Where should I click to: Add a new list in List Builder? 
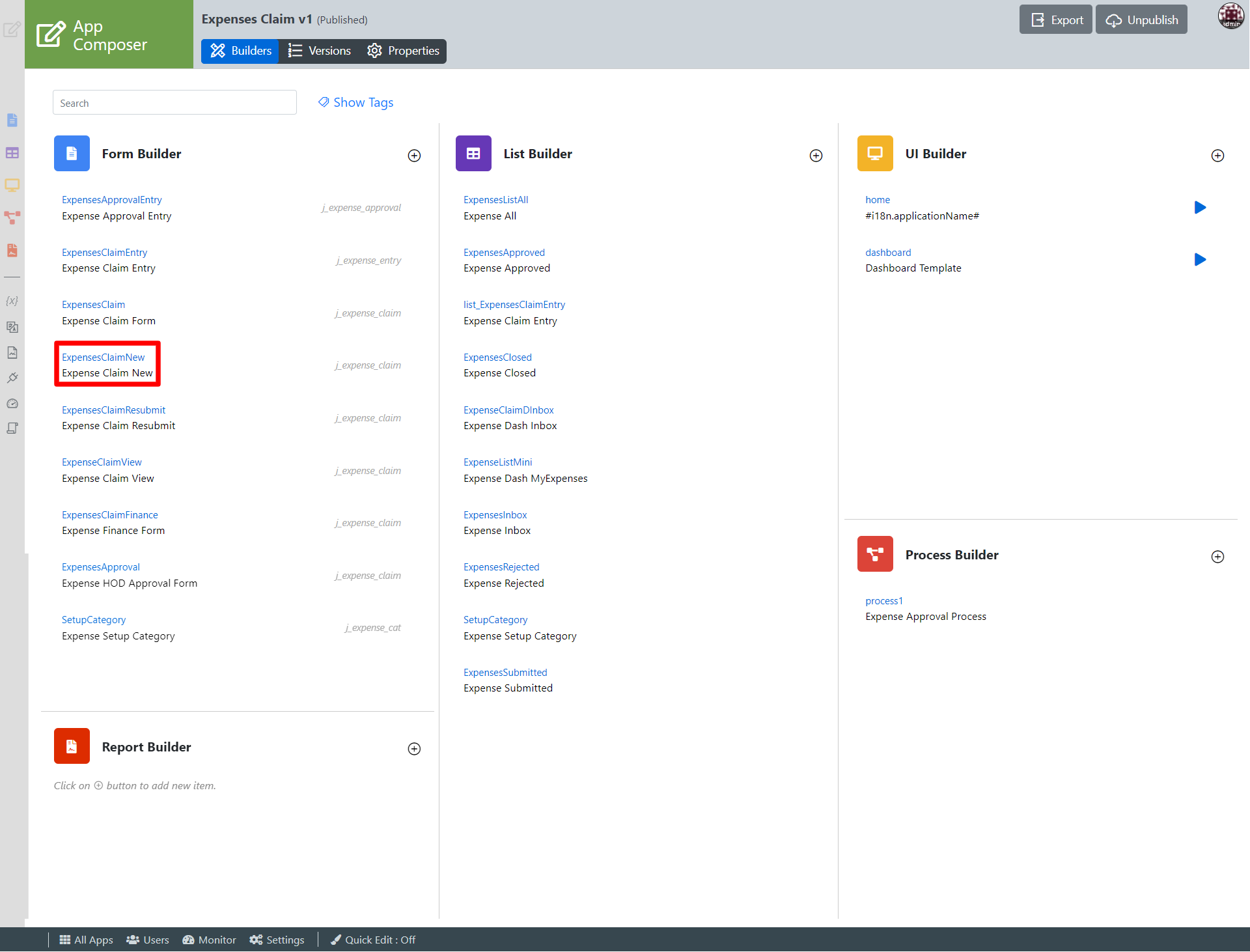tap(816, 156)
